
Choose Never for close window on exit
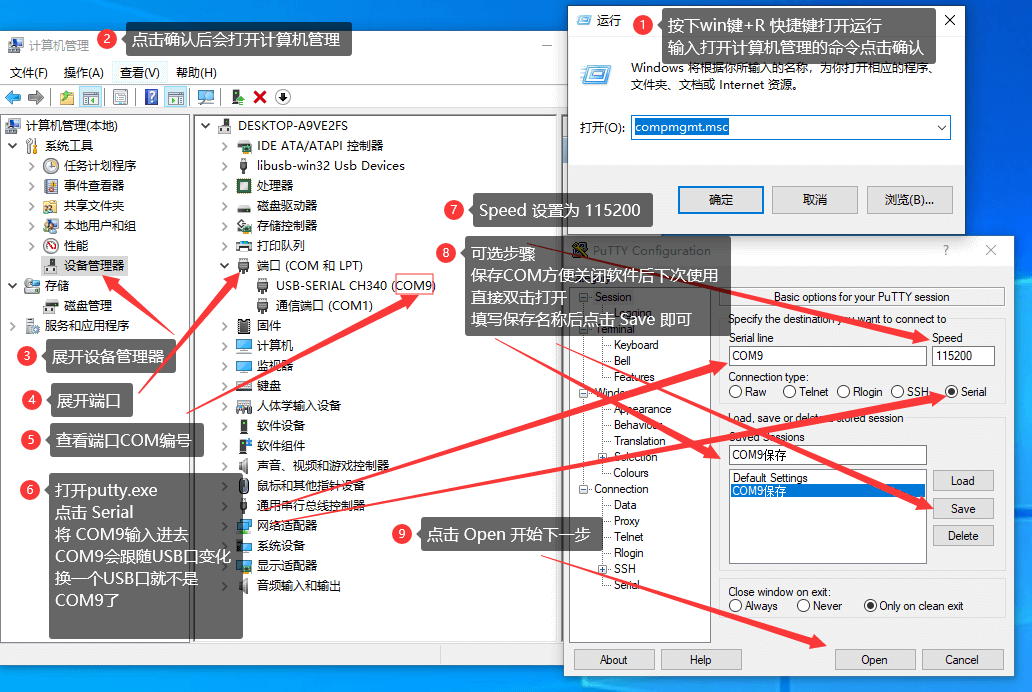click(803, 606)
